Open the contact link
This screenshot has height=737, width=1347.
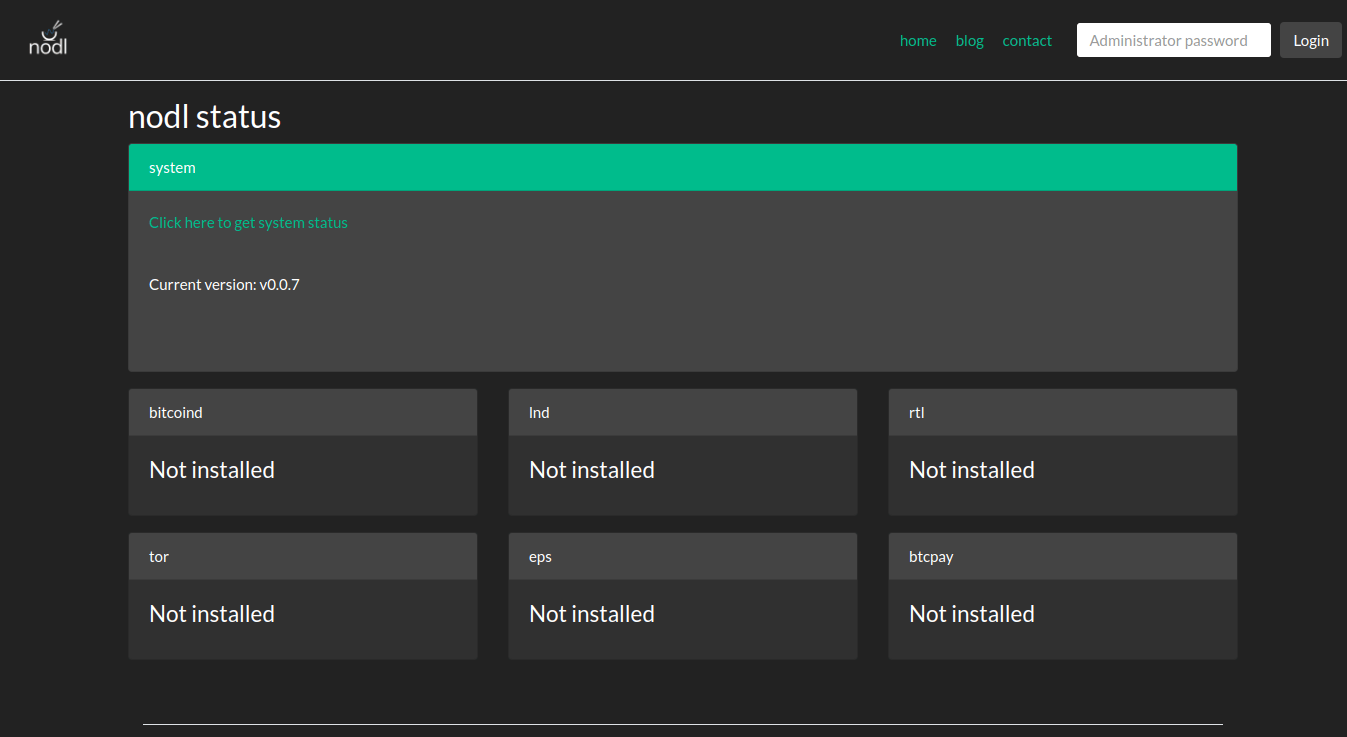tap(1027, 41)
